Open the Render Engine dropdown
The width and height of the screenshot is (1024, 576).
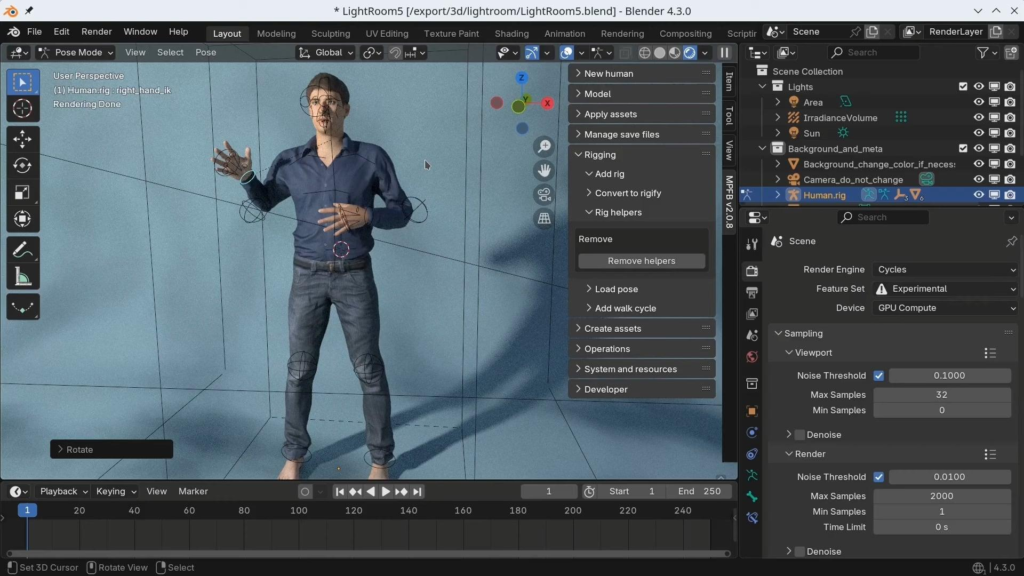click(x=945, y=269)
